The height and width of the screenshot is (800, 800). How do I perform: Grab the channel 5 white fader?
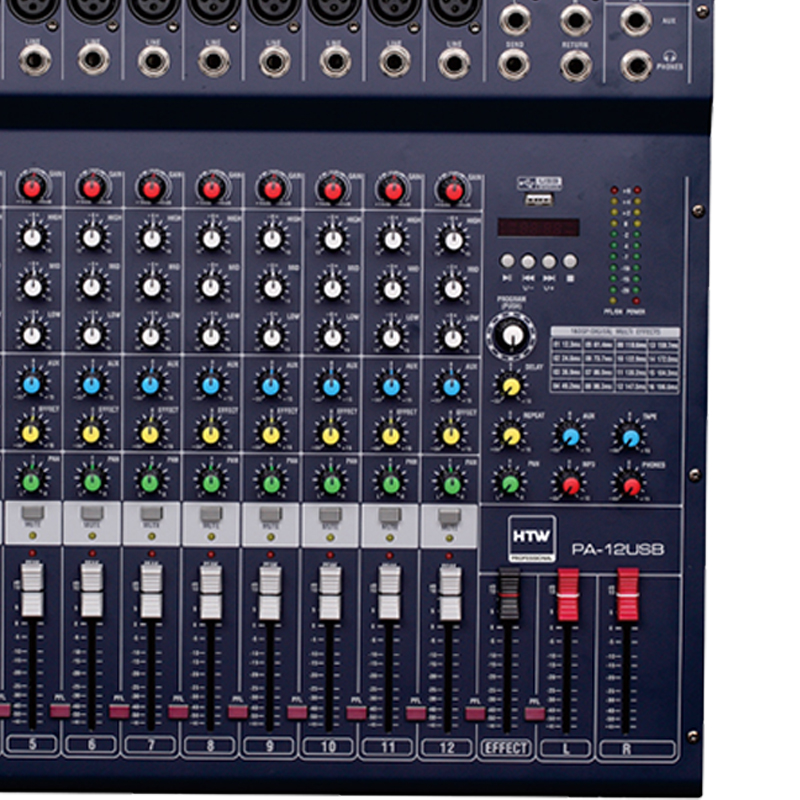32,590
